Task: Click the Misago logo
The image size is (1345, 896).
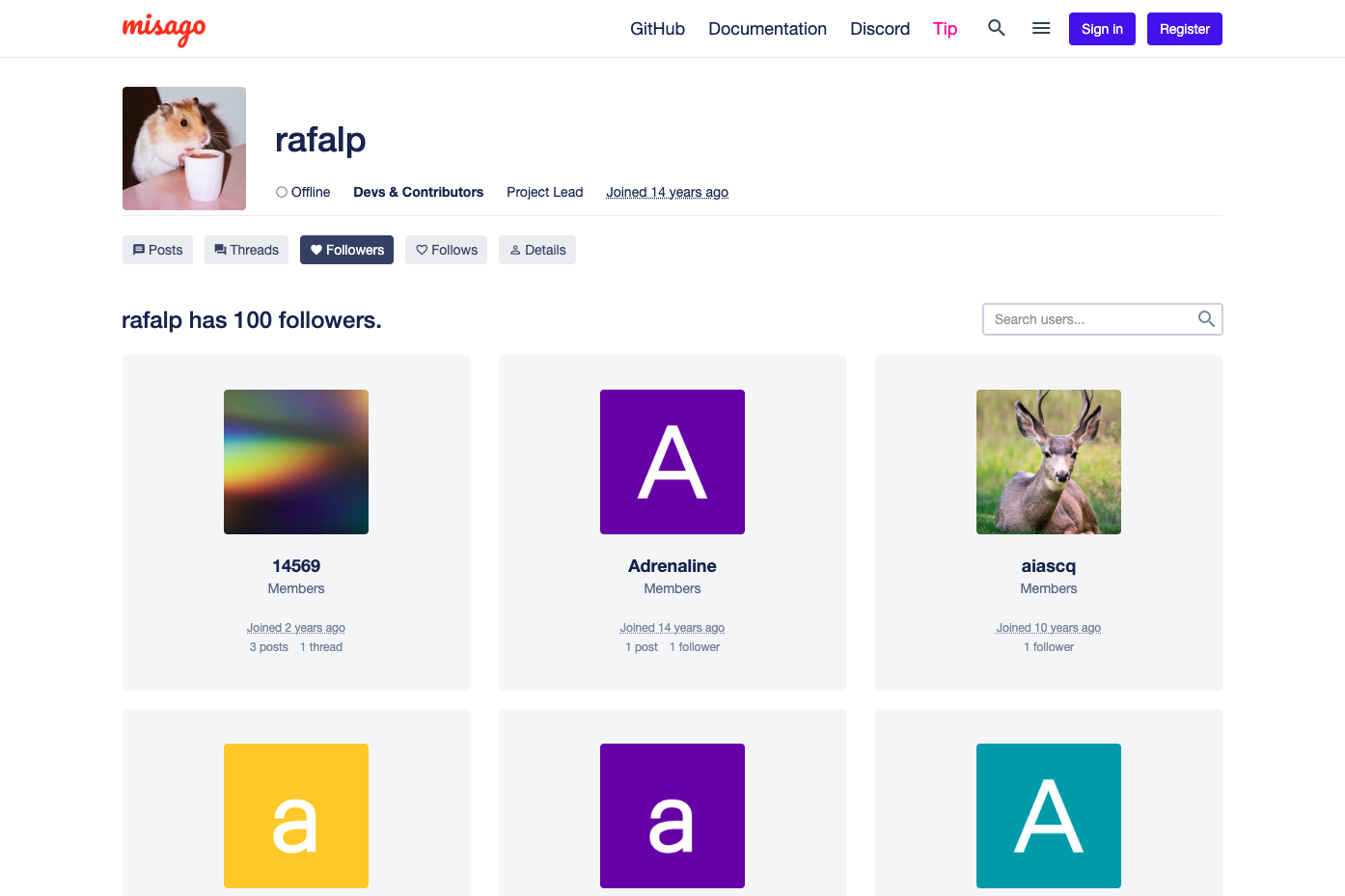Action: point(164,30)
